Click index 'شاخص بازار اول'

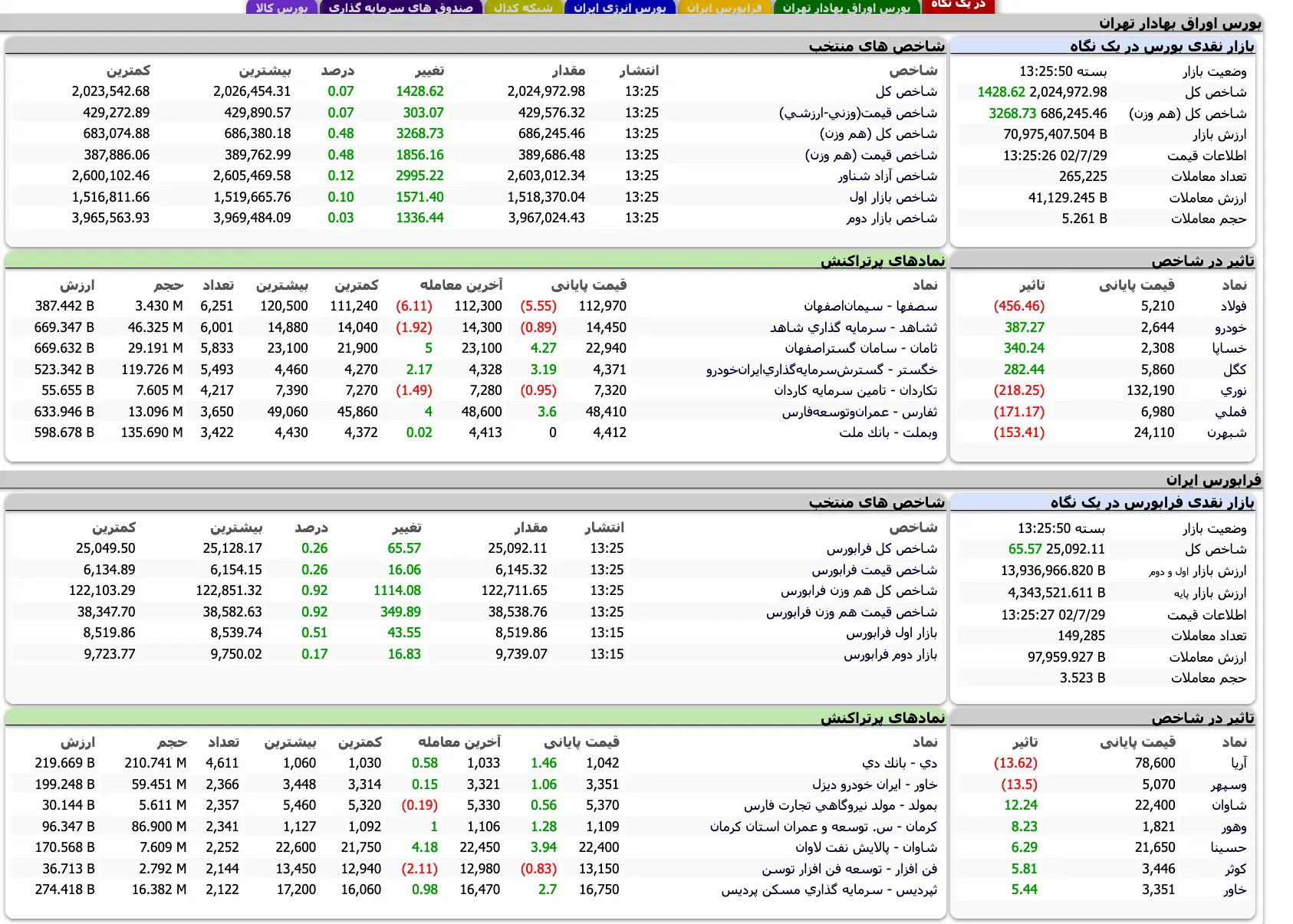coord(893,197)
